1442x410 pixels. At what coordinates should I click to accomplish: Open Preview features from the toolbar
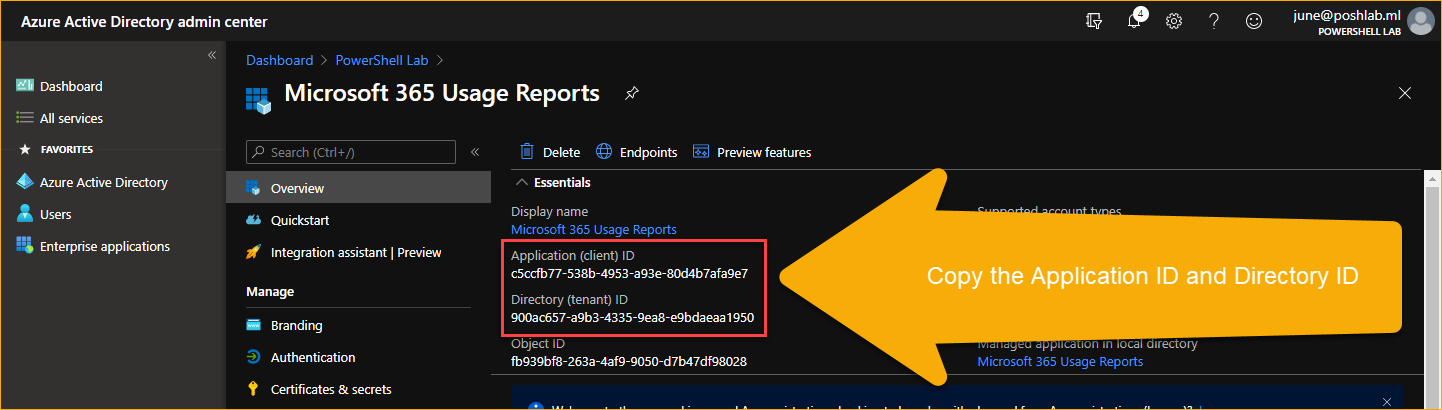(x=752, y=152)
